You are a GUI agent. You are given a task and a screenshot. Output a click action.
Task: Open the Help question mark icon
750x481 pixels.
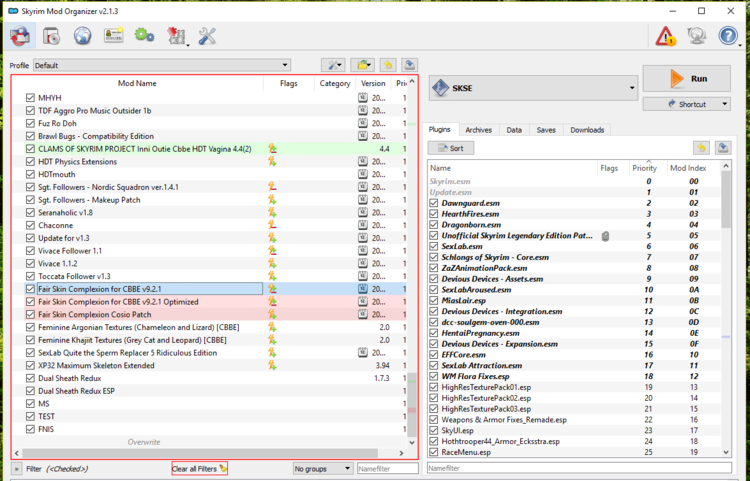click(x=728, y=36)
